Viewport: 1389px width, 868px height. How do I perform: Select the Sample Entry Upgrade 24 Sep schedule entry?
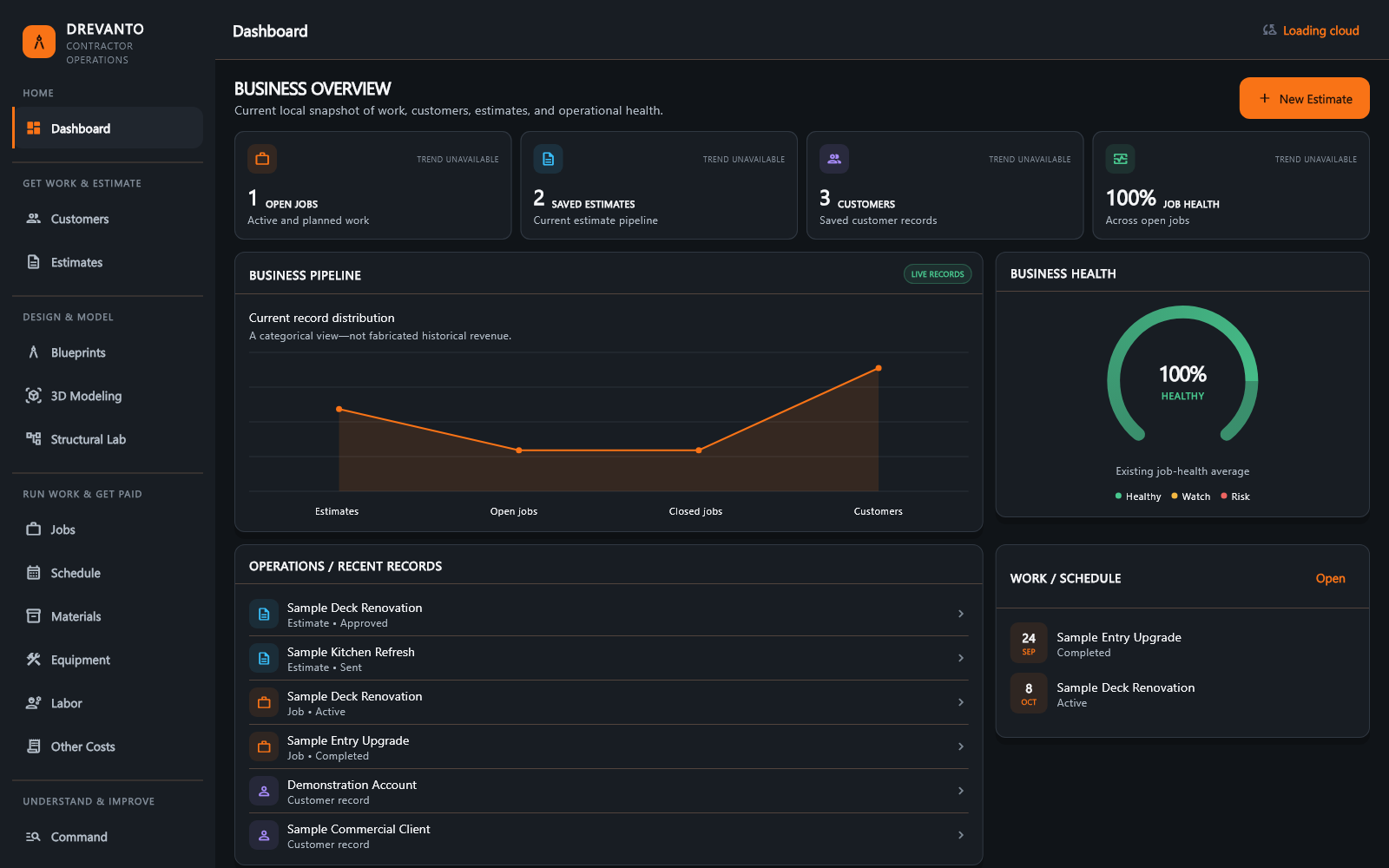pos(1182,644)
